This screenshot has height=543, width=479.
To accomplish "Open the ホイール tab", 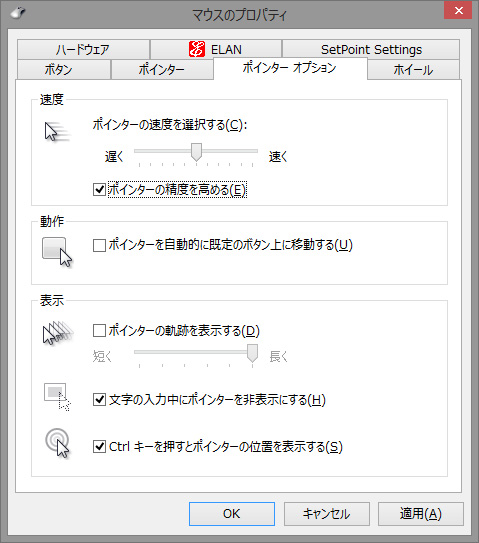I will [413, 70].
